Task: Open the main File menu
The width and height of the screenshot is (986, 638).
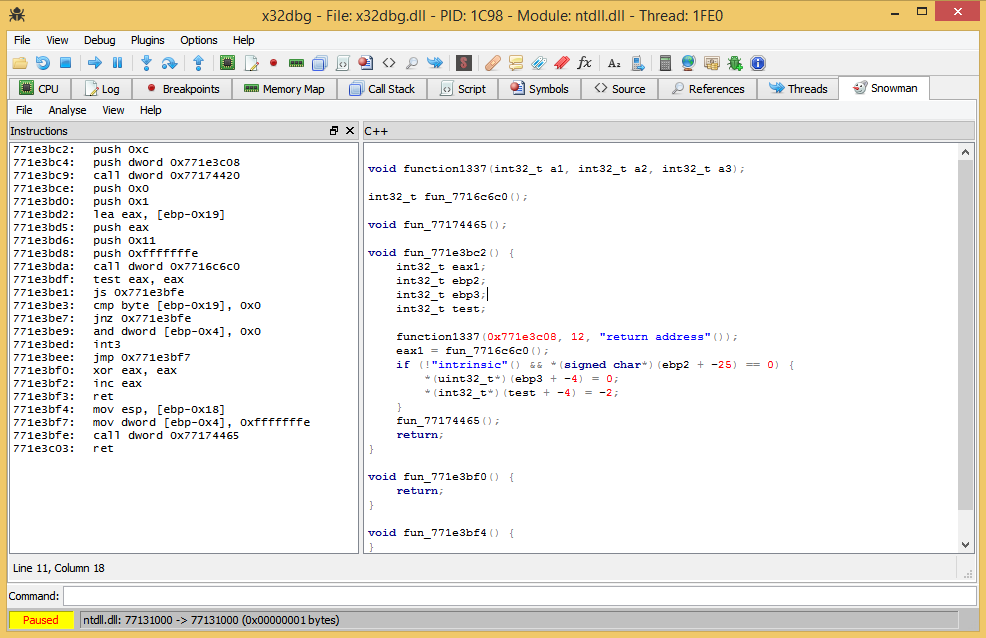Action: click(22, 40)
